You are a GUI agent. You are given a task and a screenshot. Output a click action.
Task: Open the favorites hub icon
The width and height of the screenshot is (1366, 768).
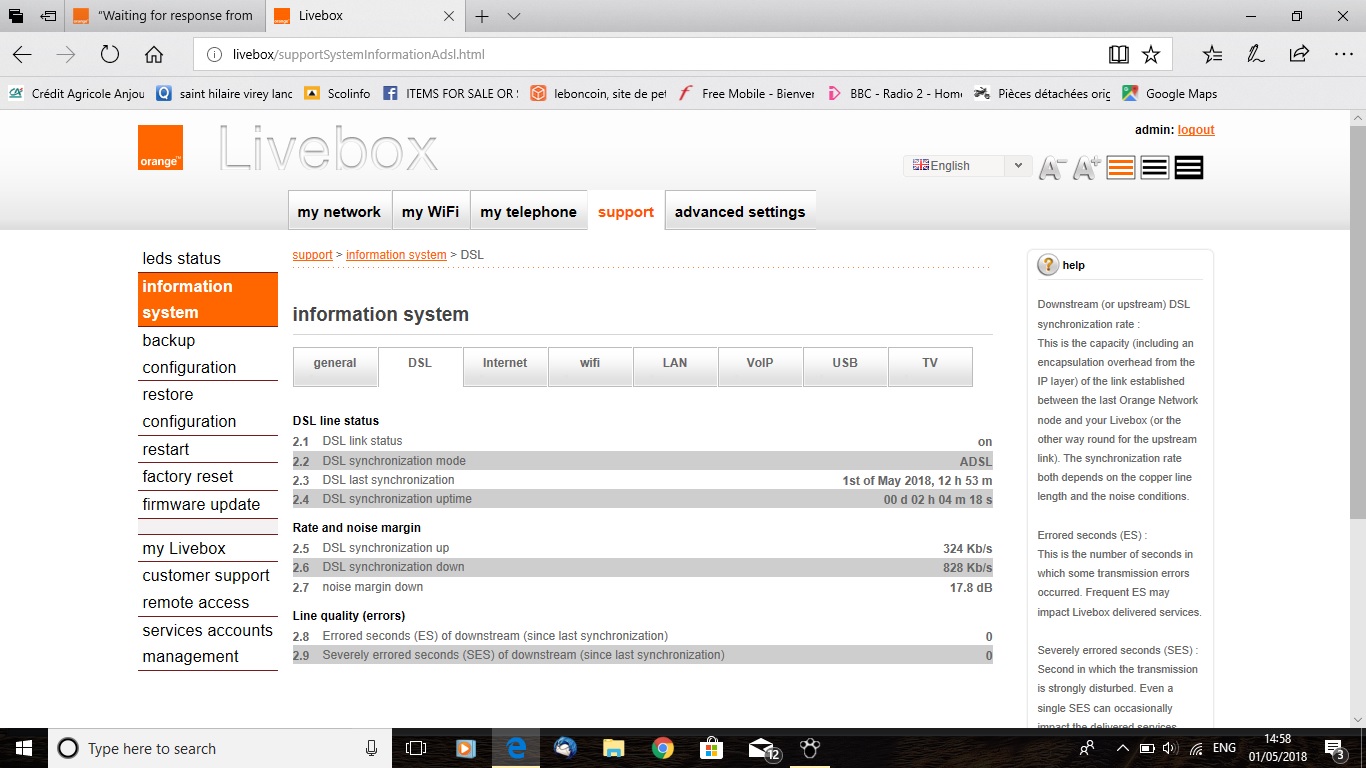click(1212, 54)
